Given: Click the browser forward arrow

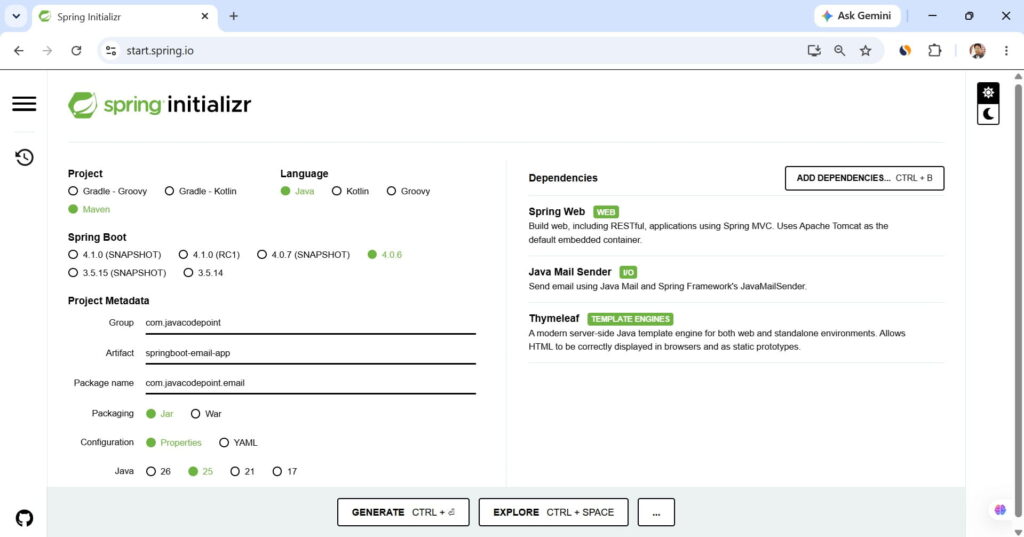Looking at the screenshot, I should (47, 50).
